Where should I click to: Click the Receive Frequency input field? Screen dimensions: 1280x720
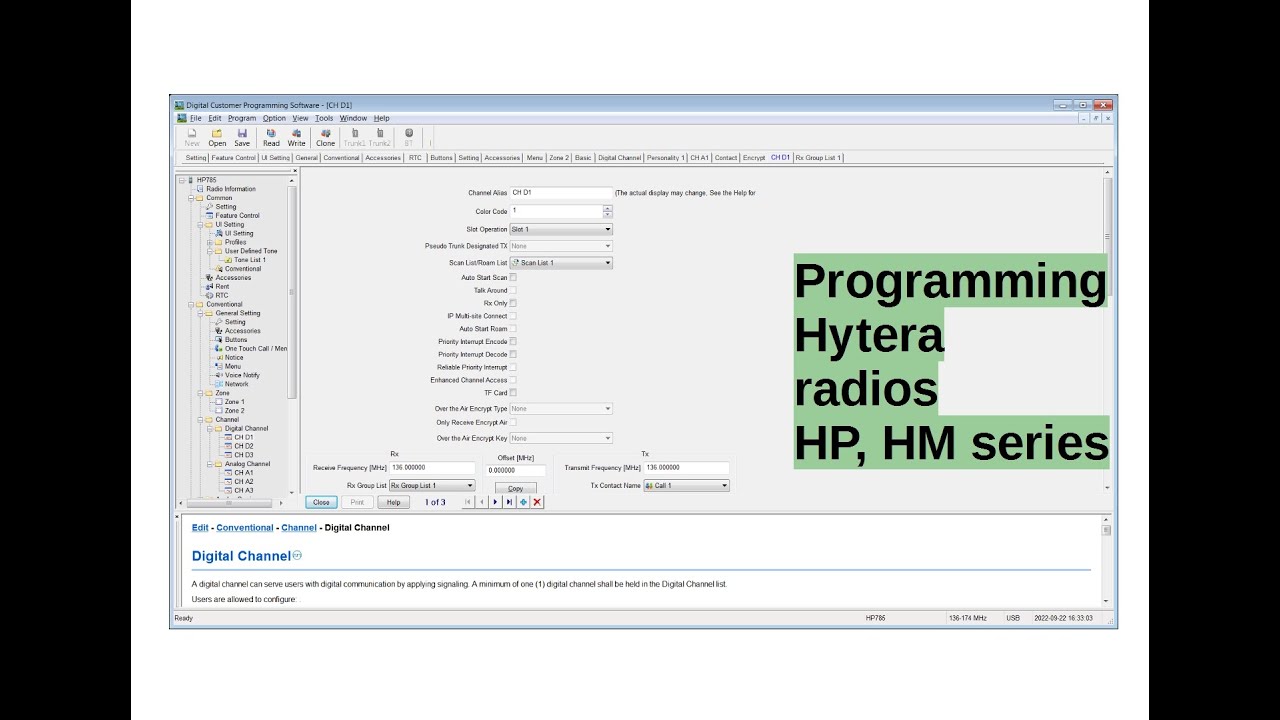432,467
